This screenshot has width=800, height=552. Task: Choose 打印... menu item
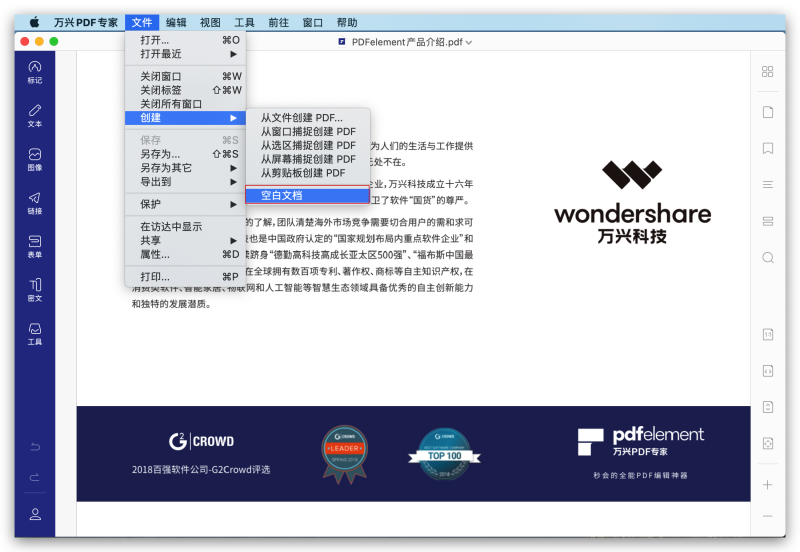(x=186, y=277)
